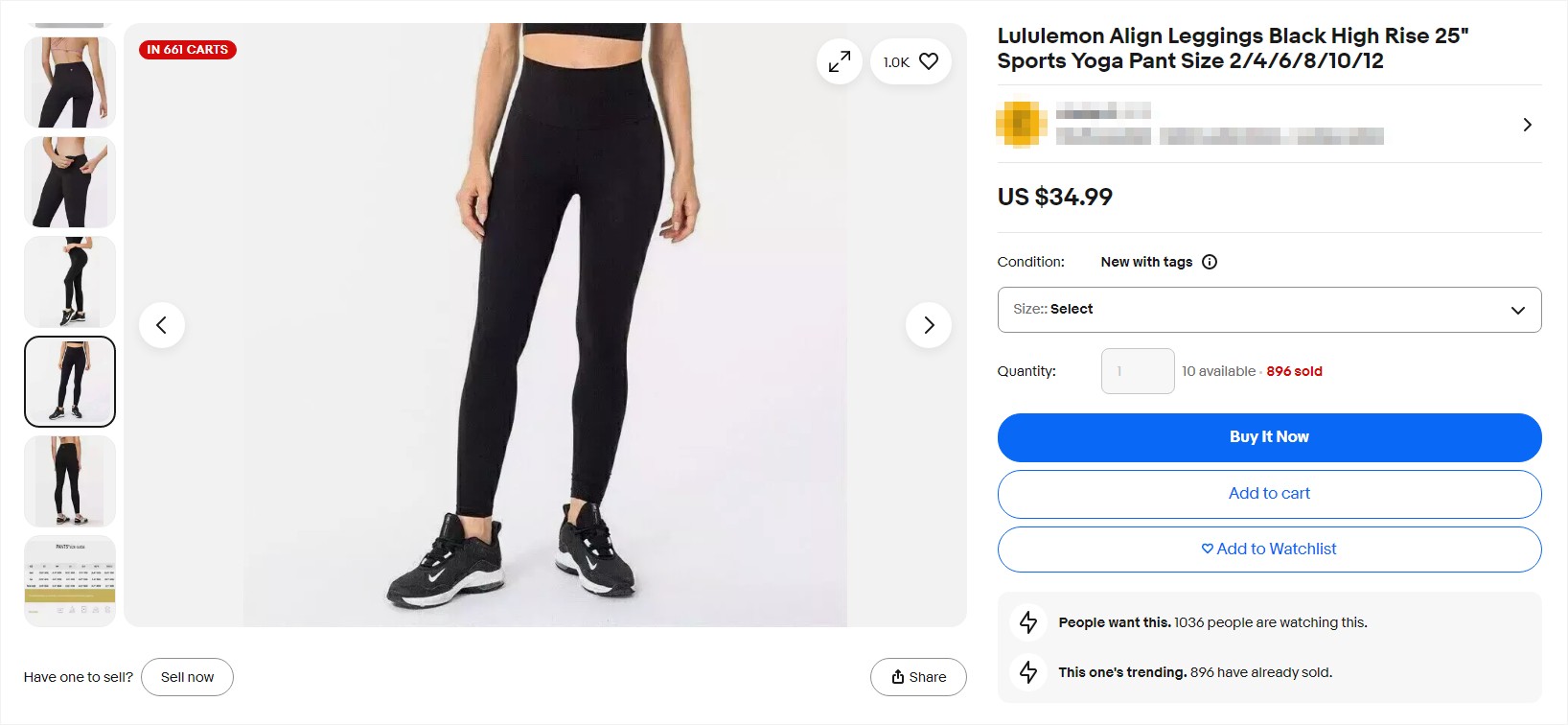
Task: Click Add to Watchlist
Action: pos(1269,549)
